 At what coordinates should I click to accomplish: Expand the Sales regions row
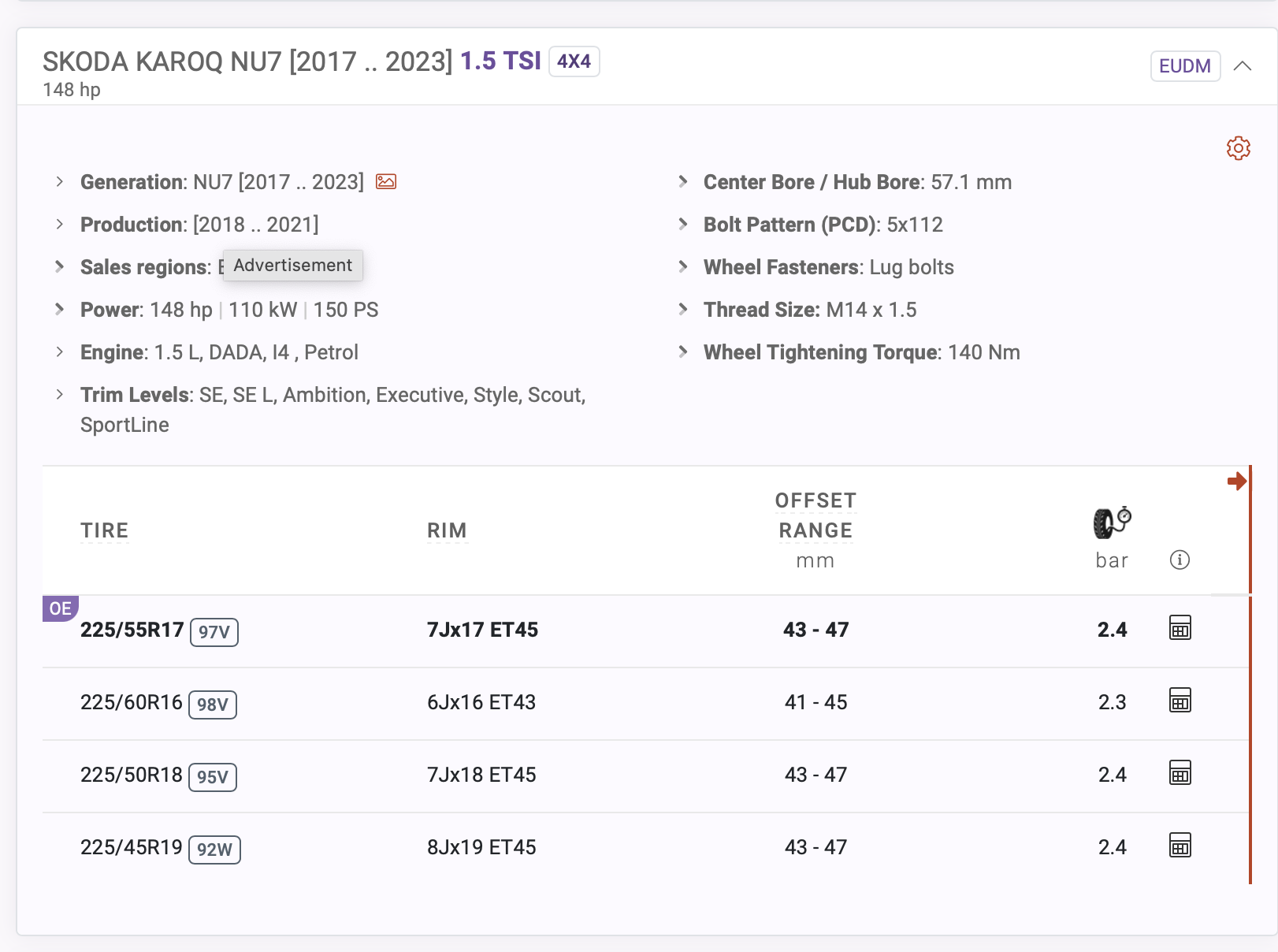[x=60, y=267]
